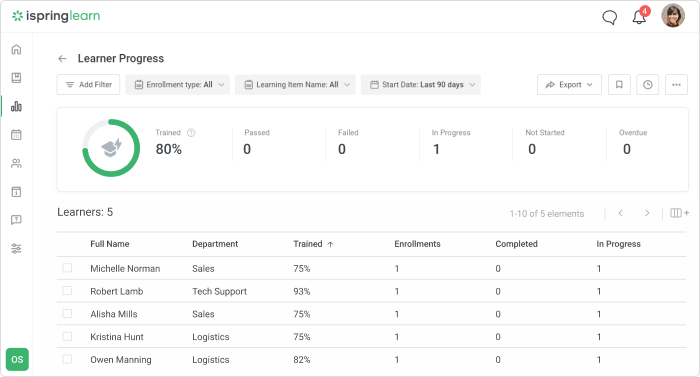Open the Start Date Last 90 days filter

(x=421, y=84)
